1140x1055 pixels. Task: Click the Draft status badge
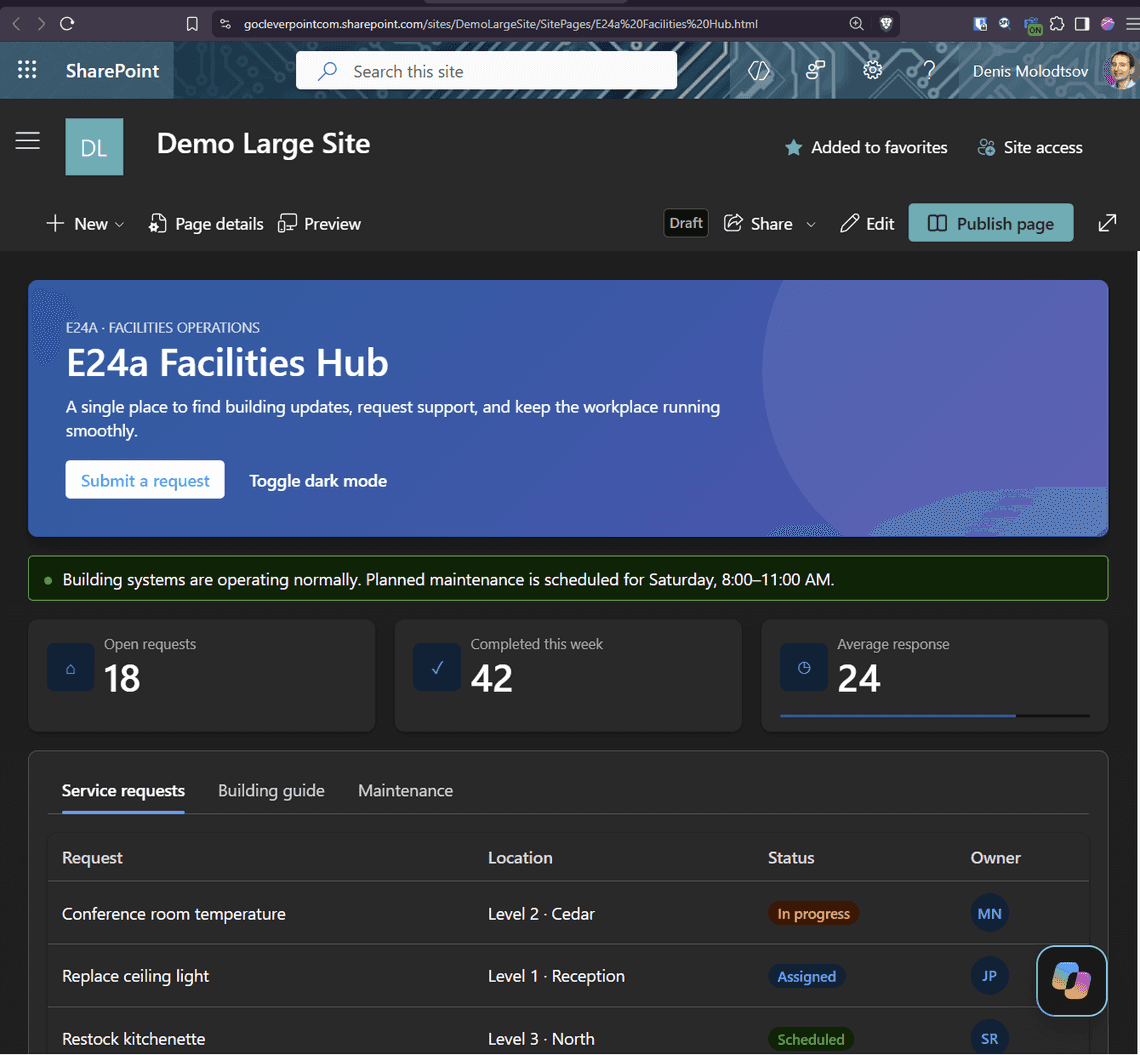686,223
